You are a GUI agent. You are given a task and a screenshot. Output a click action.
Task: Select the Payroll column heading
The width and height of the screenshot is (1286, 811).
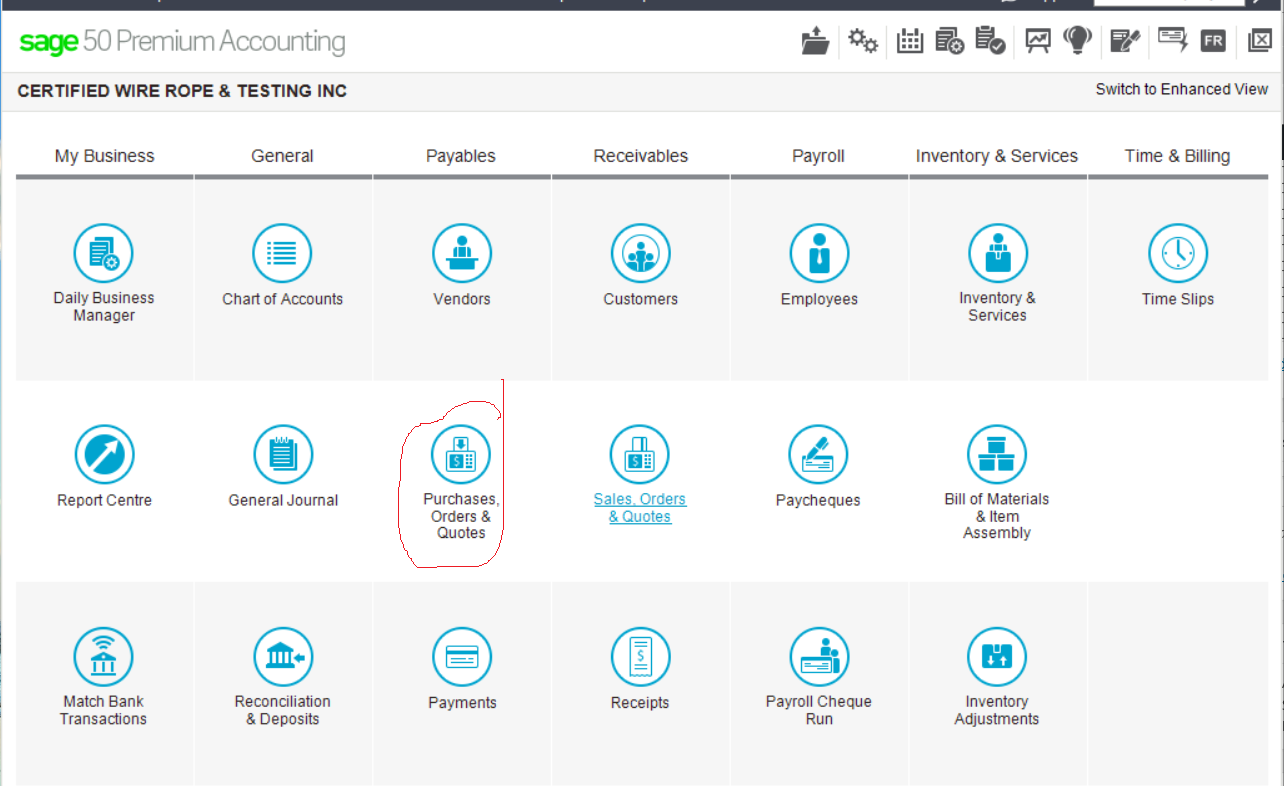pyautogui.click(x=819, y=156)
